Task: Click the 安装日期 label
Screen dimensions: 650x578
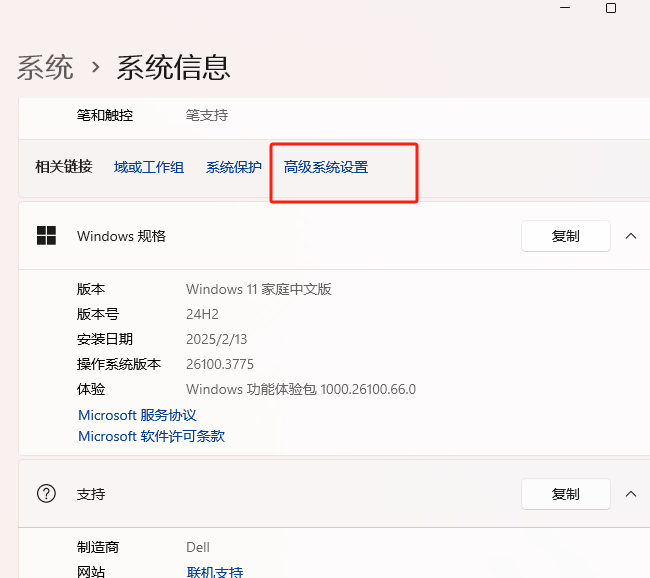Action: tap(105, 339)
